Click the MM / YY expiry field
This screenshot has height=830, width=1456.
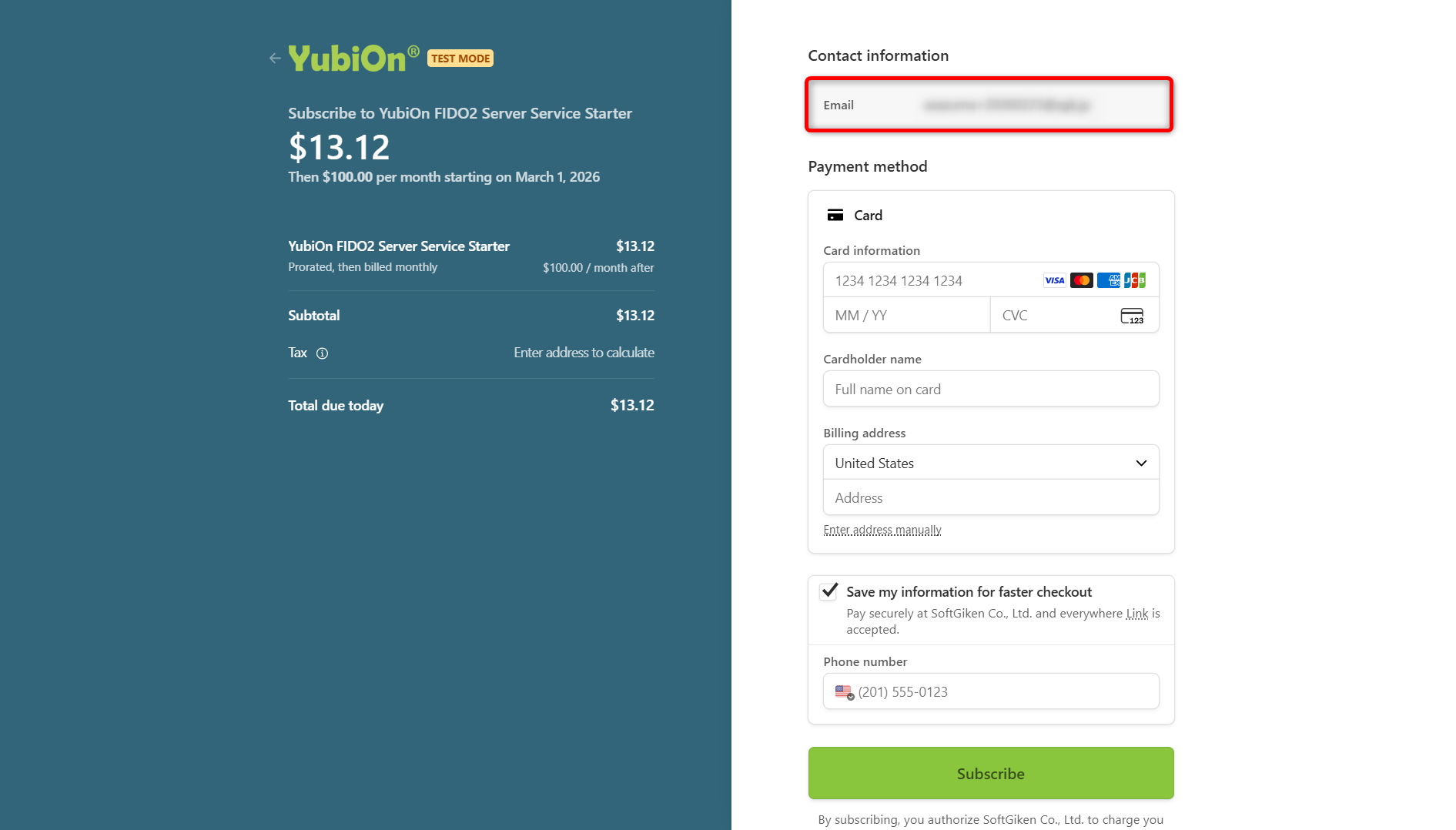point(905,316)
